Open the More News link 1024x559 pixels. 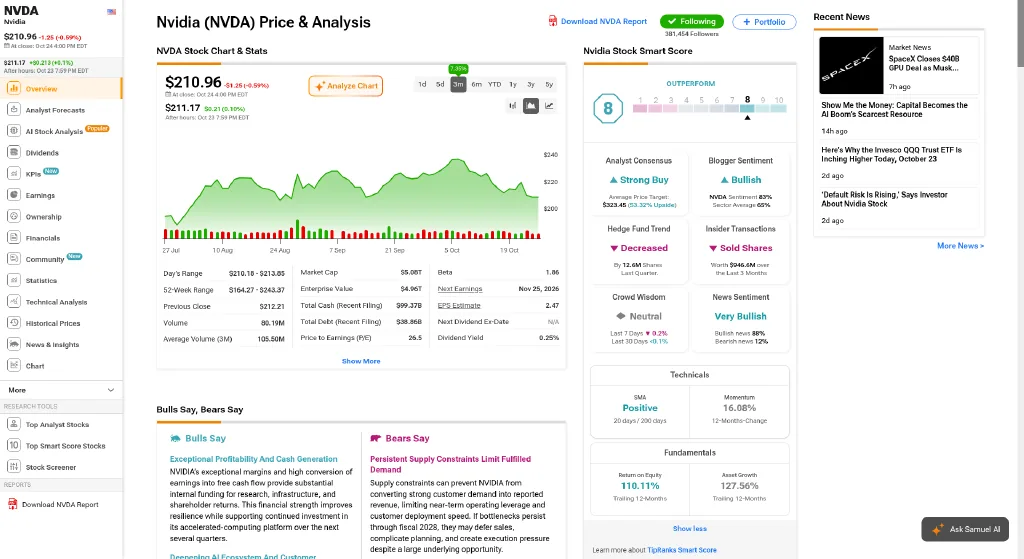click(960, 246)
